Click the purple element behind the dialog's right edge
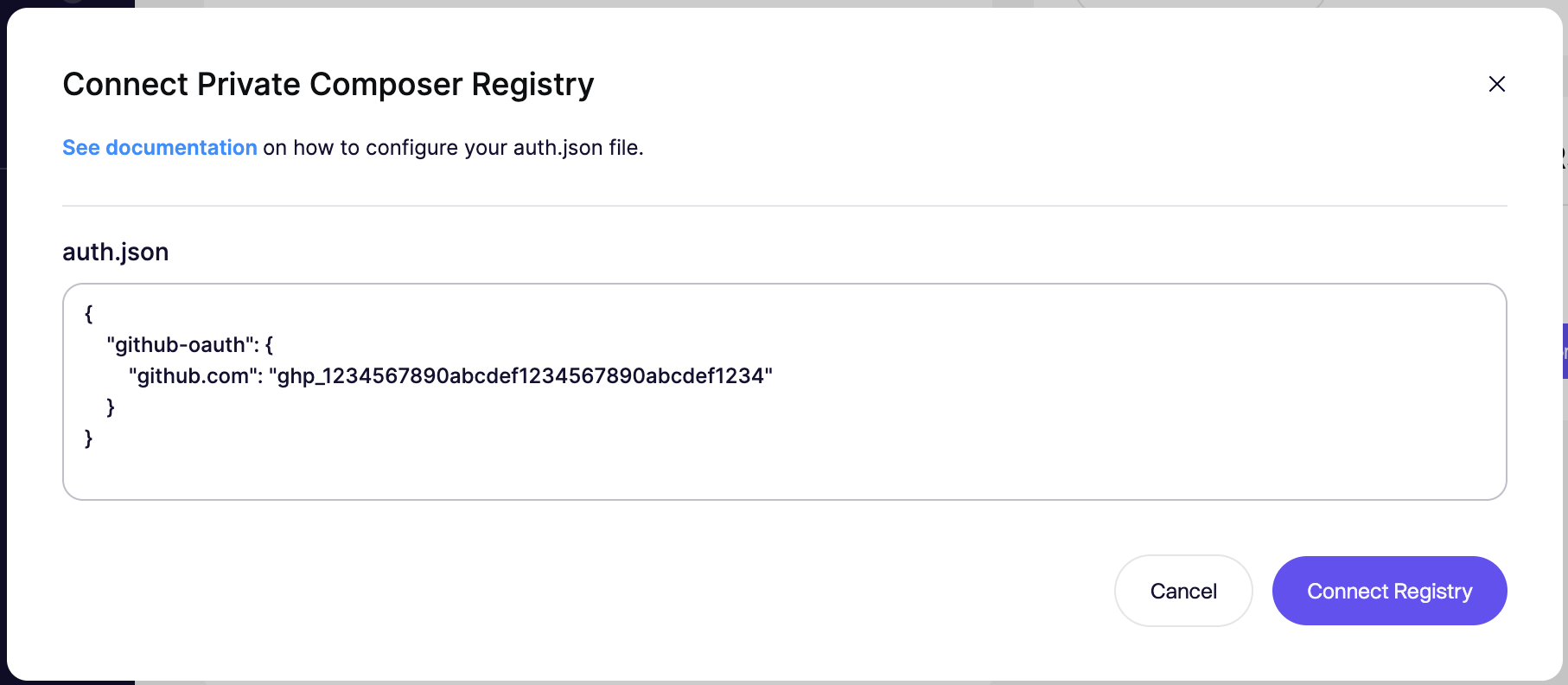Screen dimensions: 1568x685 pos(1565,350)
